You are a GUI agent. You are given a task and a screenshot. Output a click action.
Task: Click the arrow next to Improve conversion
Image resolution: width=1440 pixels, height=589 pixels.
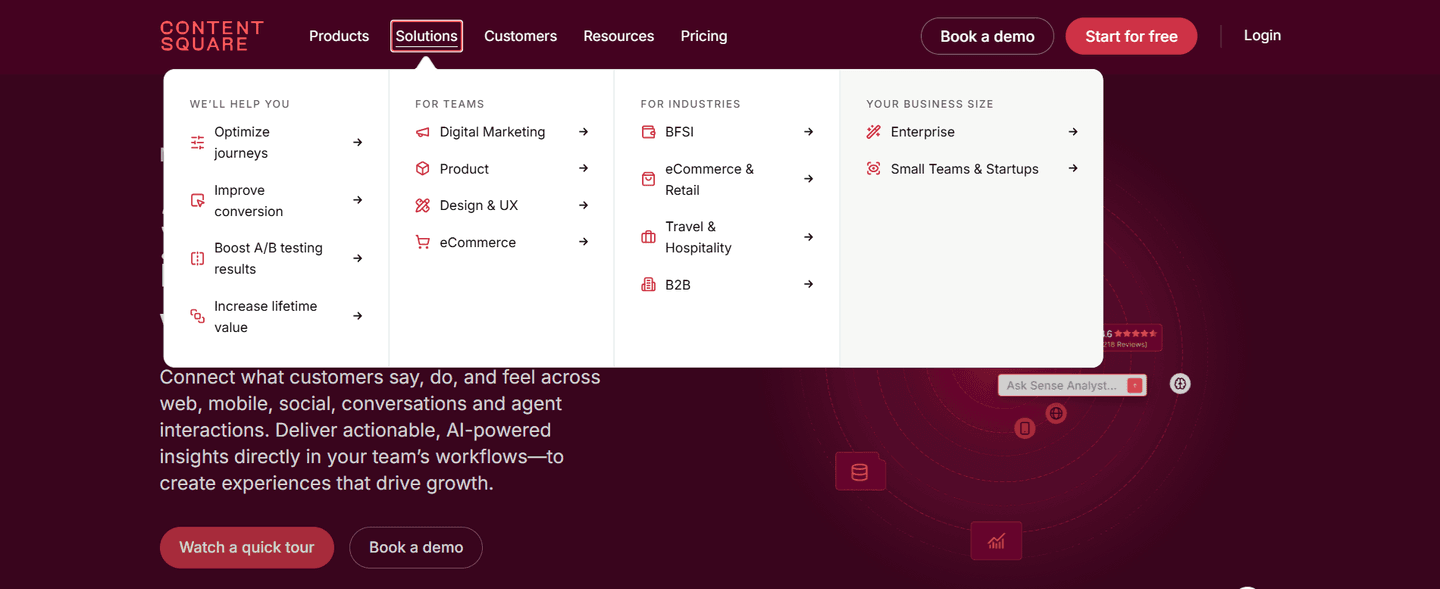358,201
